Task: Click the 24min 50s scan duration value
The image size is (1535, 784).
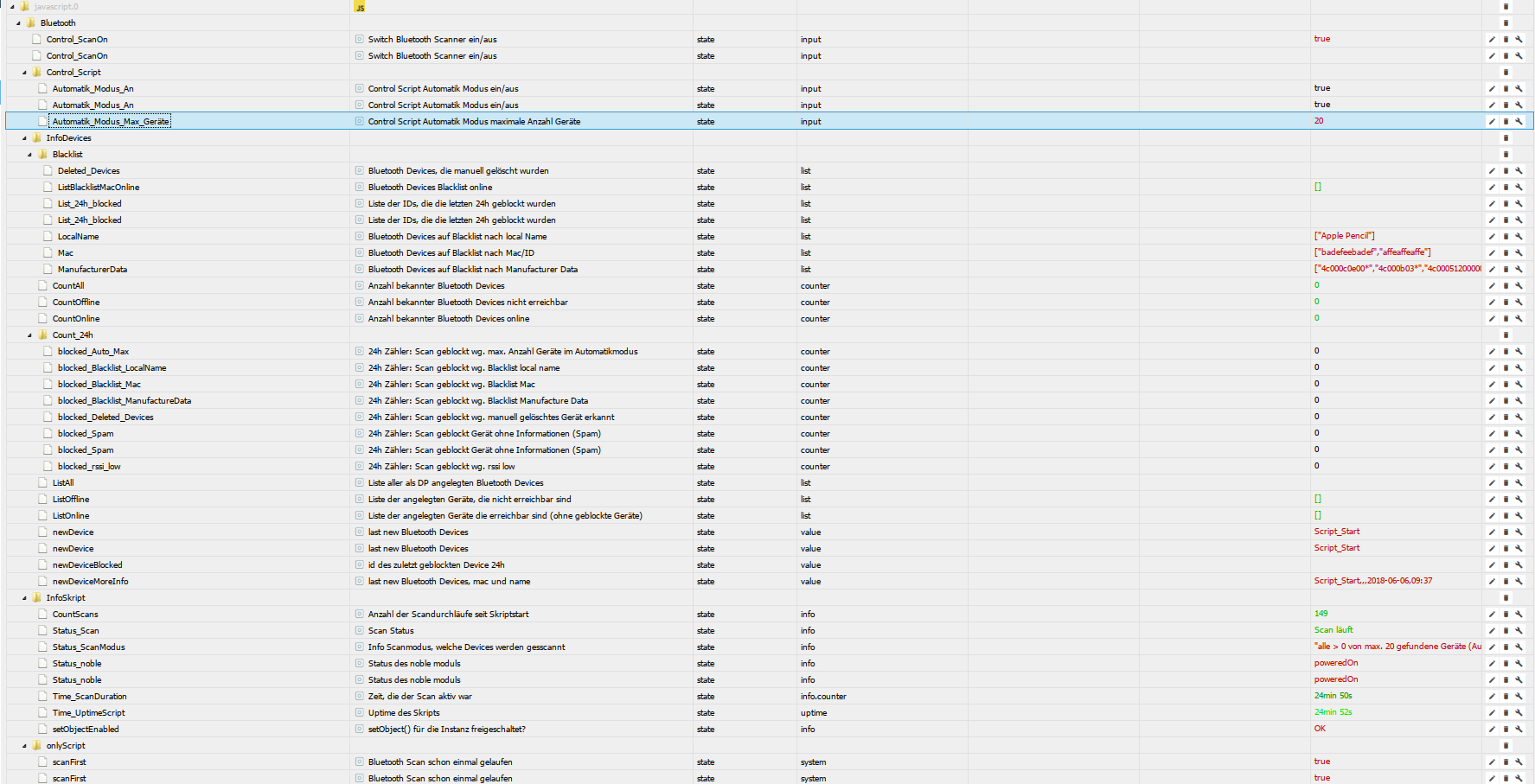Action: [1333, 696]
